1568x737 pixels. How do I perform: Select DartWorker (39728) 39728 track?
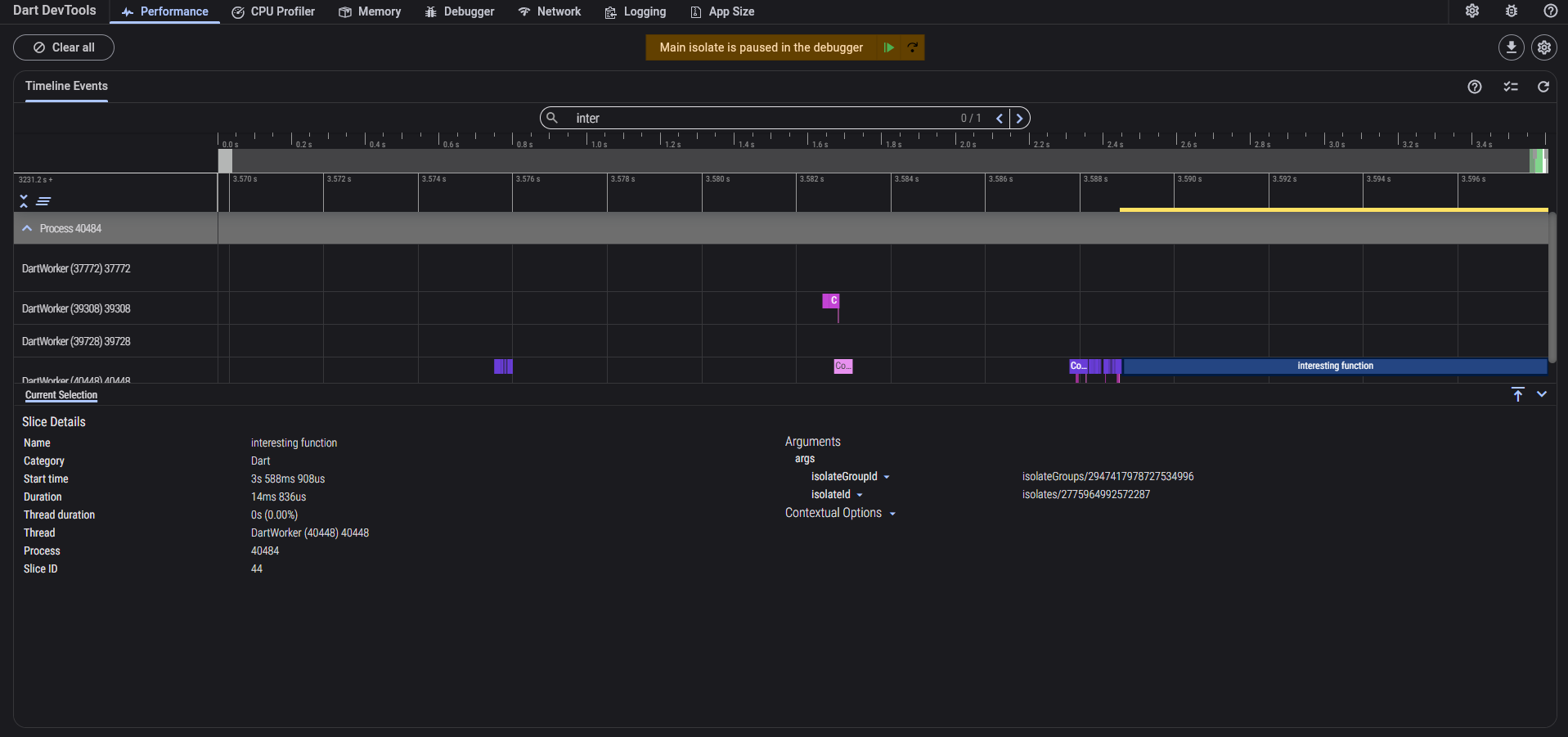(x=76, y=341)
